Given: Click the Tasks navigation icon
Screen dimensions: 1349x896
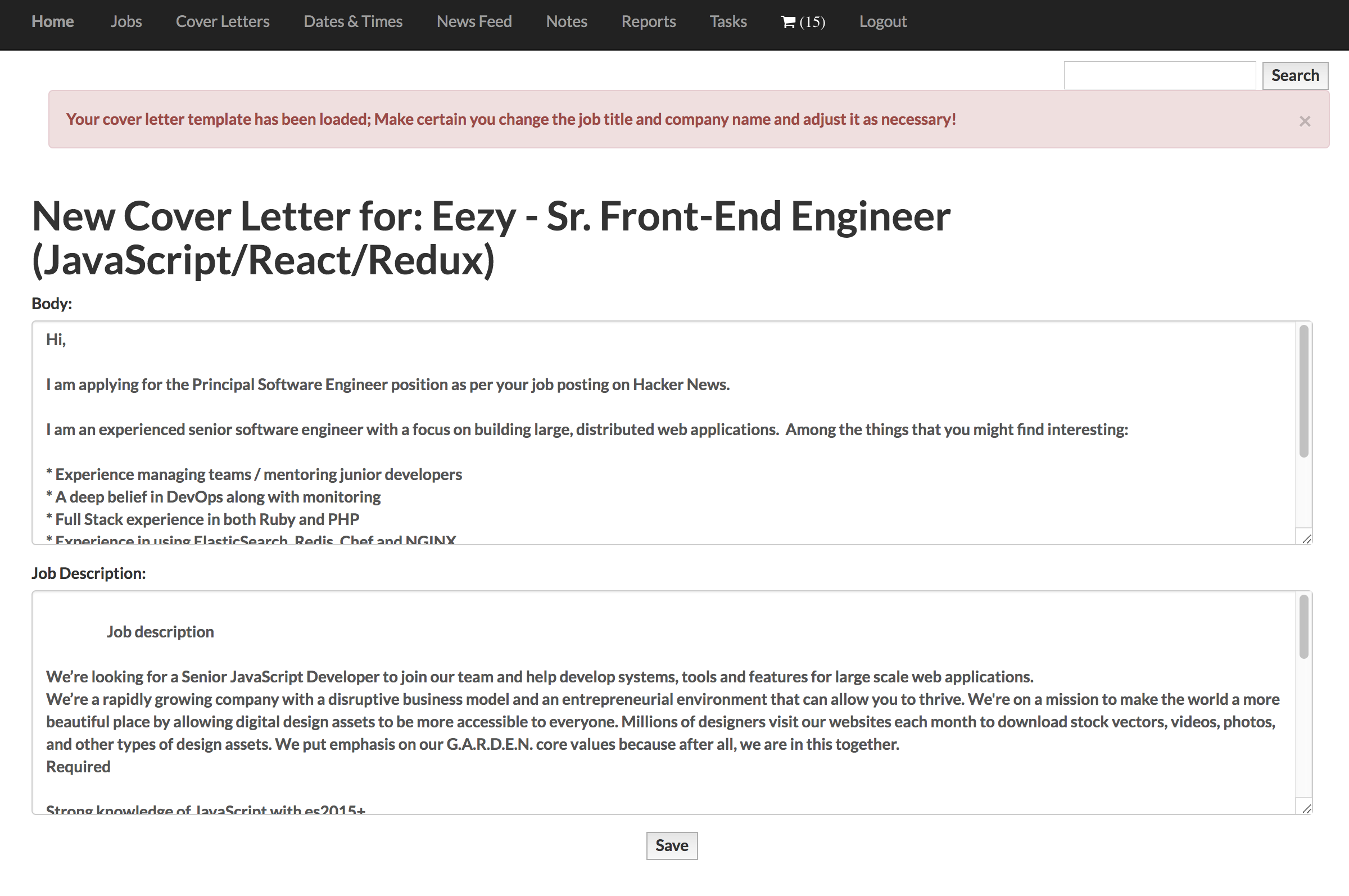Looking at the screenshot, I should coord(727,21).
